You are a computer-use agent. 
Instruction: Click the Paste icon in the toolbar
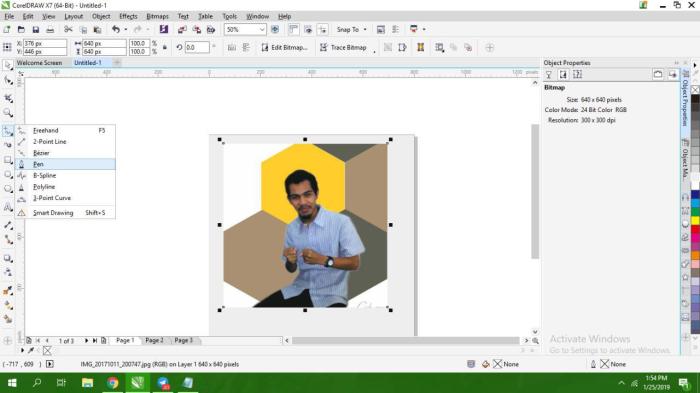tap(97, 29)
